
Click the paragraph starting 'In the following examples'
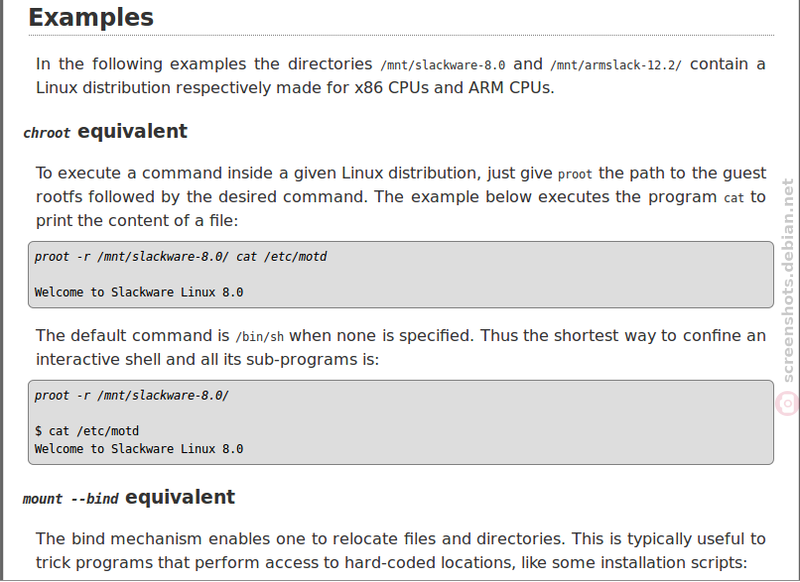point(401,76)
